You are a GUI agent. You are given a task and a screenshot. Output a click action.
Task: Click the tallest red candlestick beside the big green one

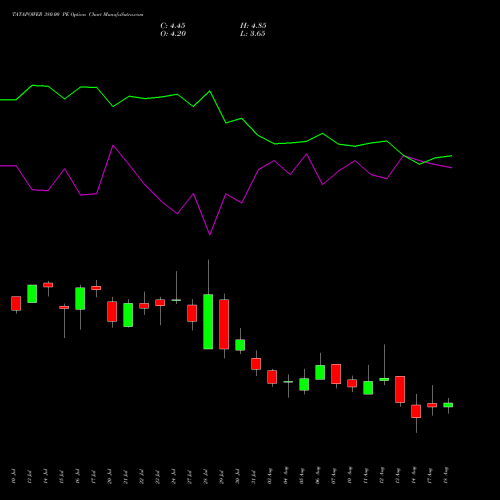click(x=224, y=324)
